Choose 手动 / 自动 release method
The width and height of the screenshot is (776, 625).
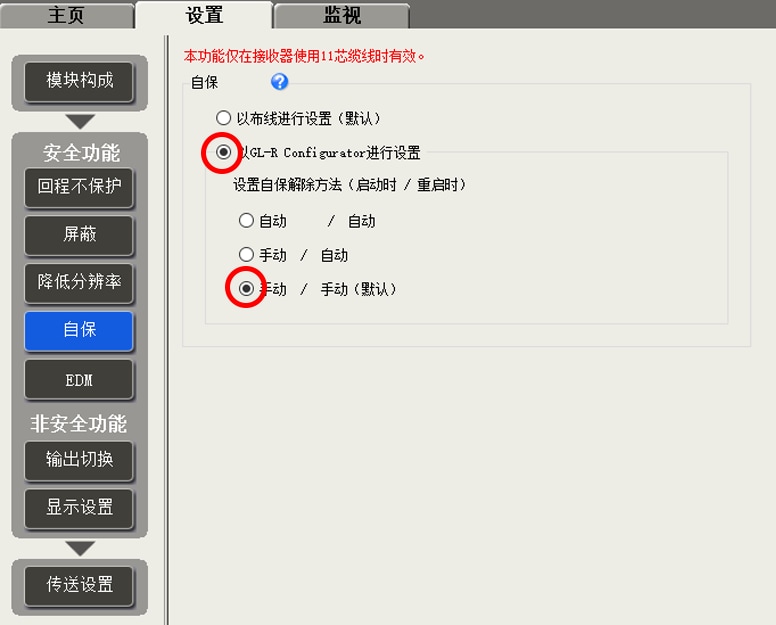pyautogui.click(x=246, y=255)
